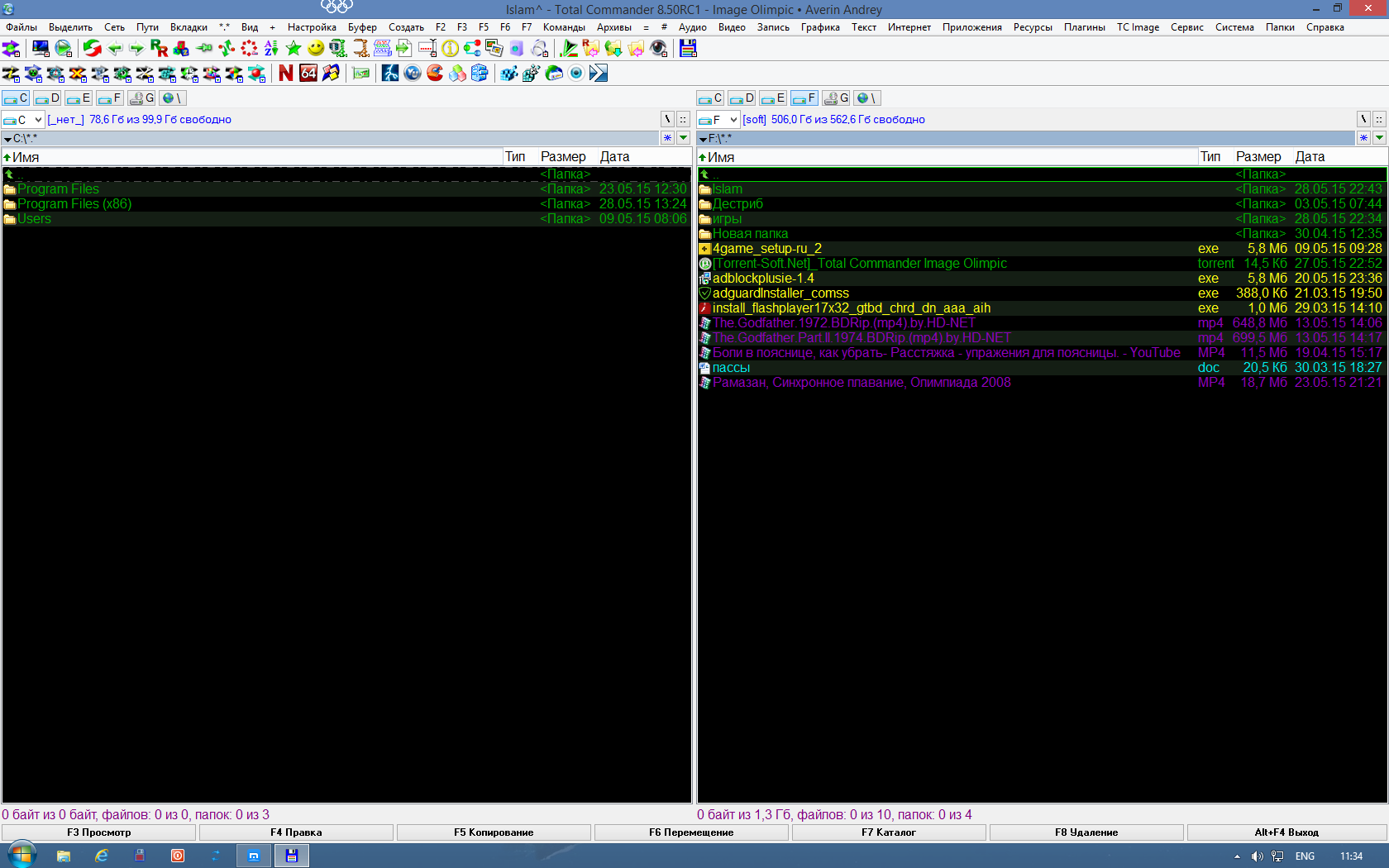Click F5 Копирование button
The width and height of the screenshot is (1389, 868).
[x=494, y=832]
